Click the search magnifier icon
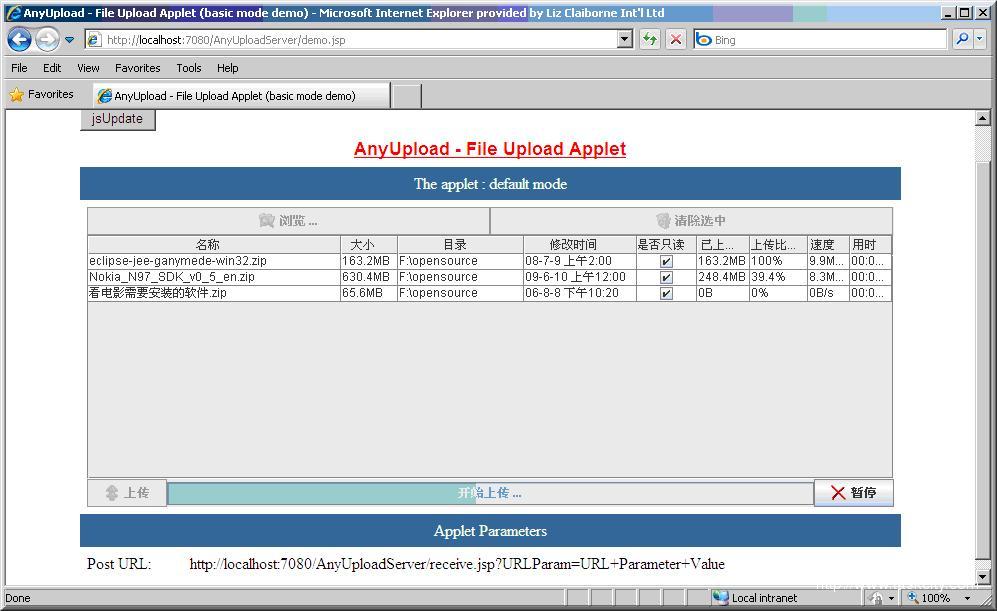 pyautogui.click(x=963, y=39)
